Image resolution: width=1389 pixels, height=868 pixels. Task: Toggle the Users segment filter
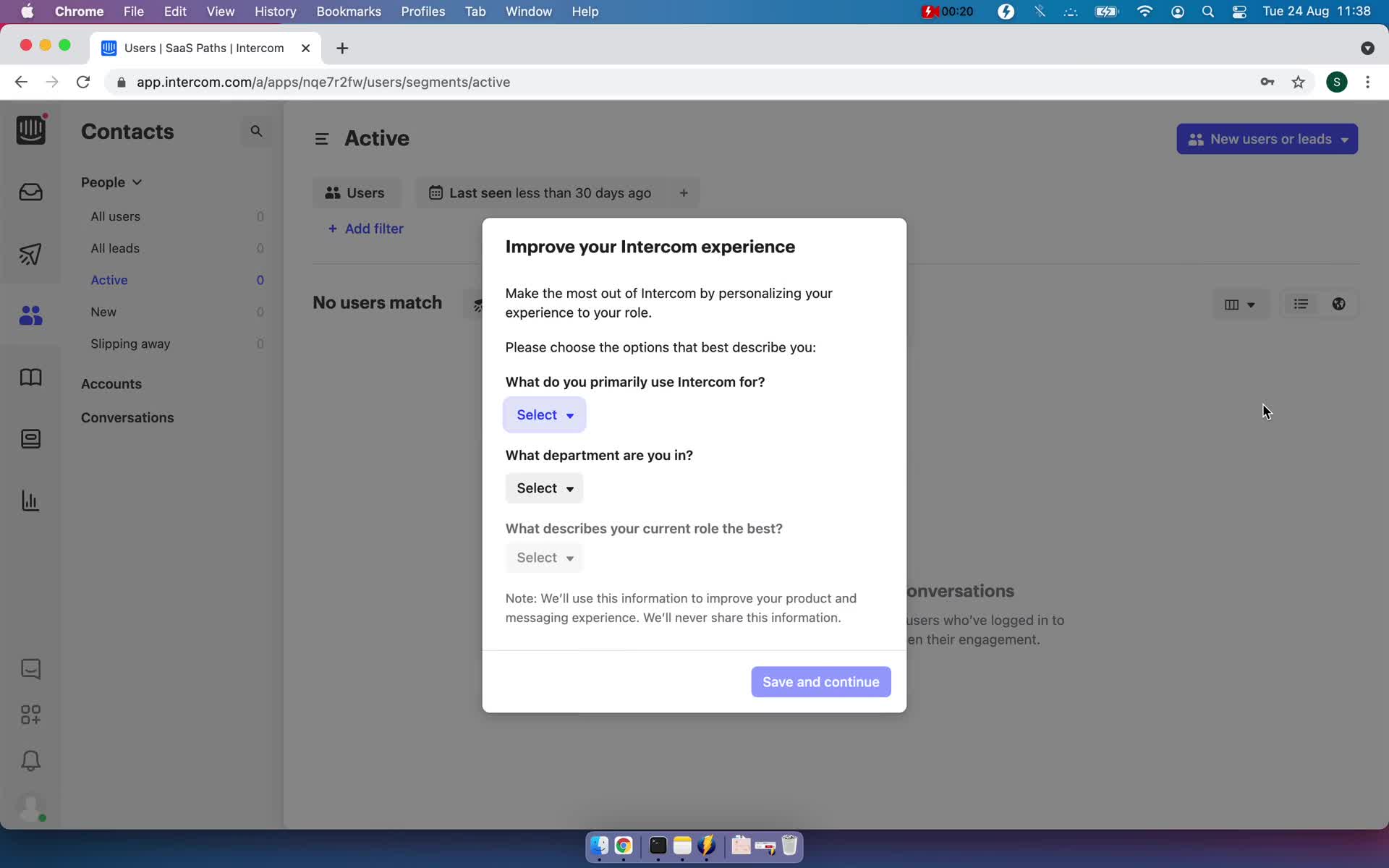click(x=355, y=193)
